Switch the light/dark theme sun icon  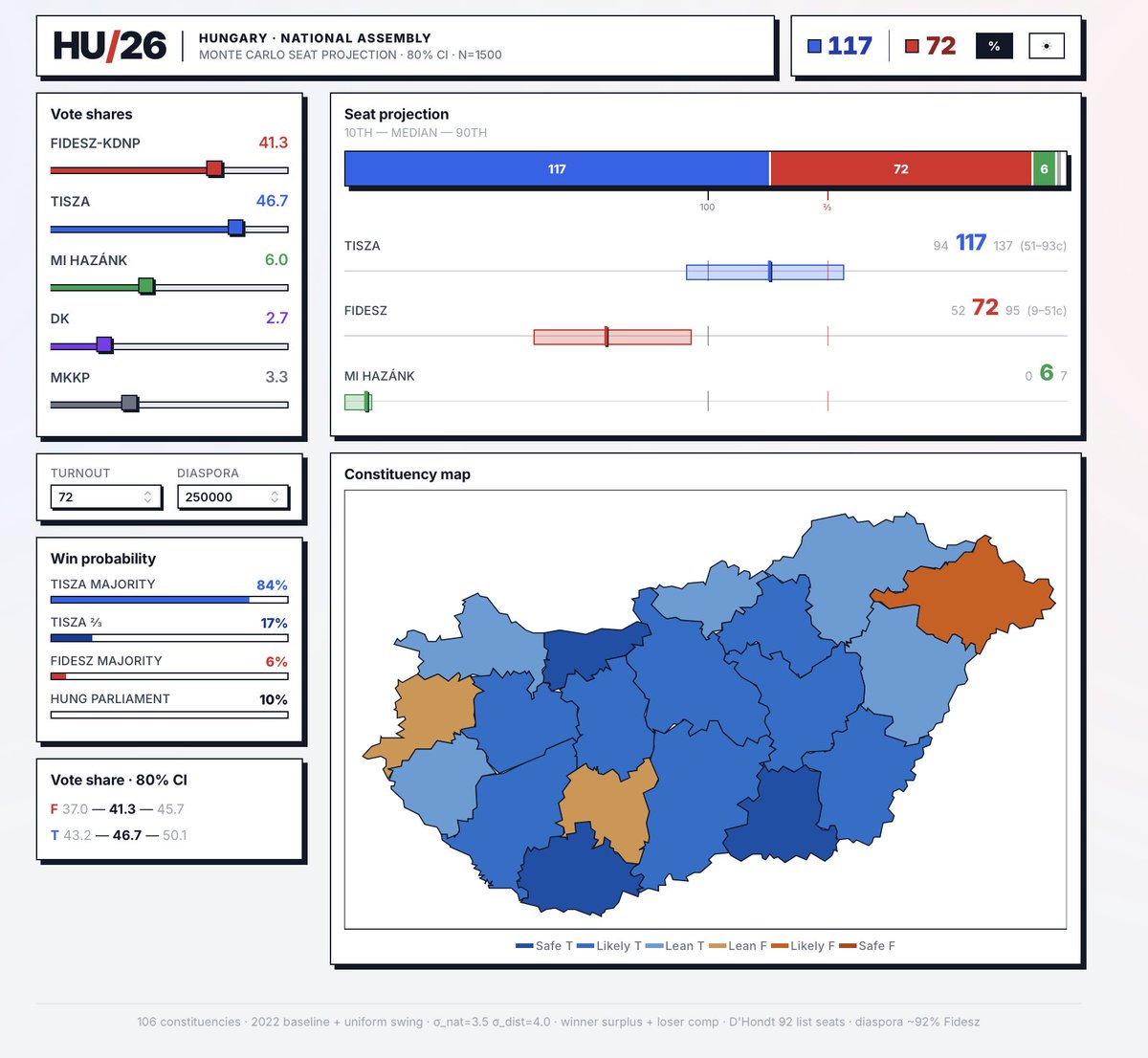point(1046,46)
